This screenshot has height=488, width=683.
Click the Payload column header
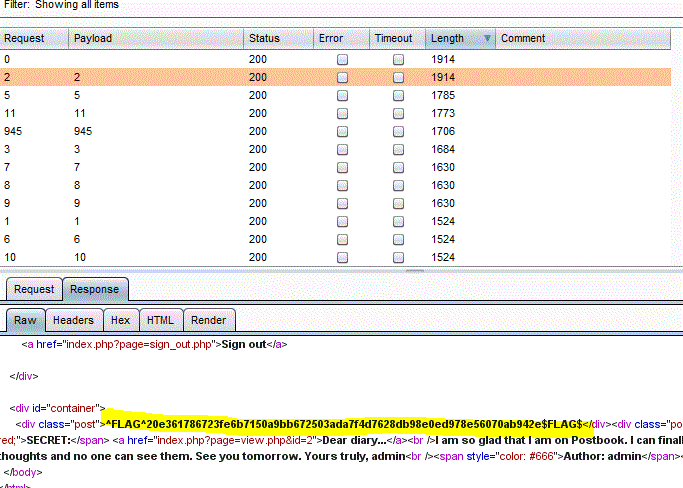tap(155, 39)
